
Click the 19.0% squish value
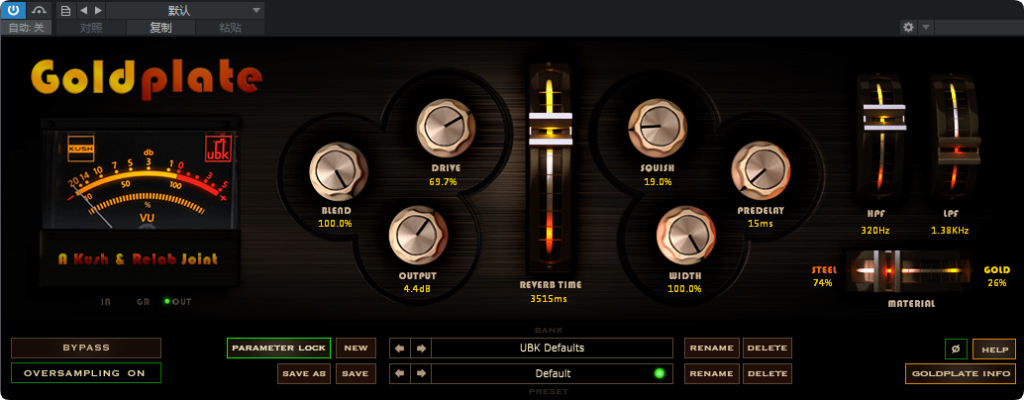tap(658, 182)
